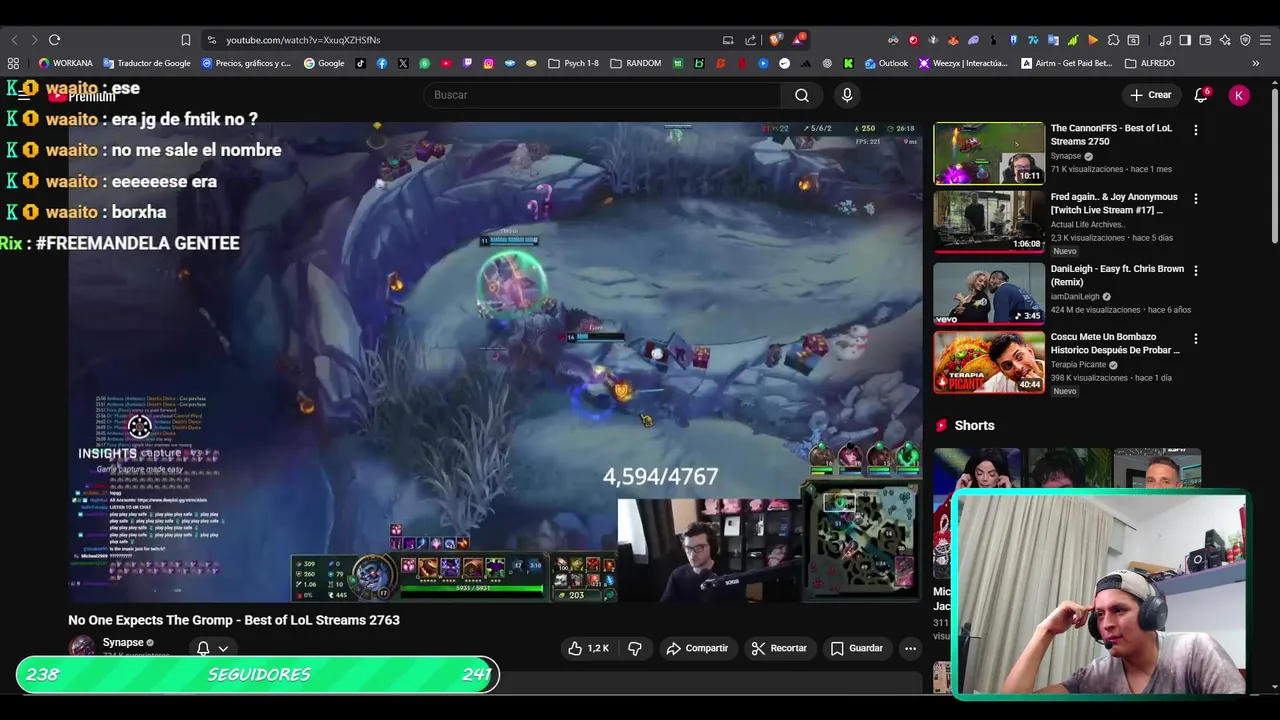Open the account avatar K menu

pos(1239,95)
